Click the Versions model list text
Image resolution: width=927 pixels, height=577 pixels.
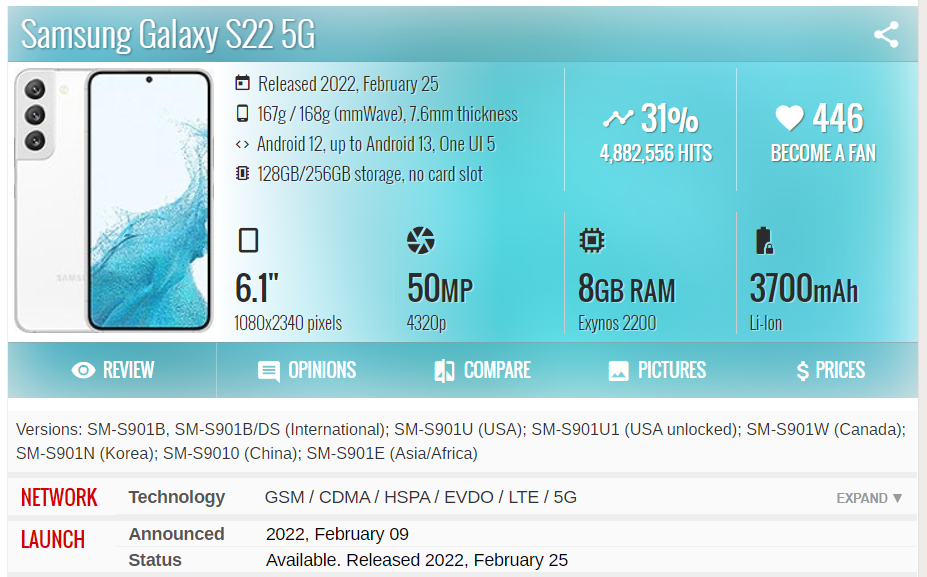point(461,441)
